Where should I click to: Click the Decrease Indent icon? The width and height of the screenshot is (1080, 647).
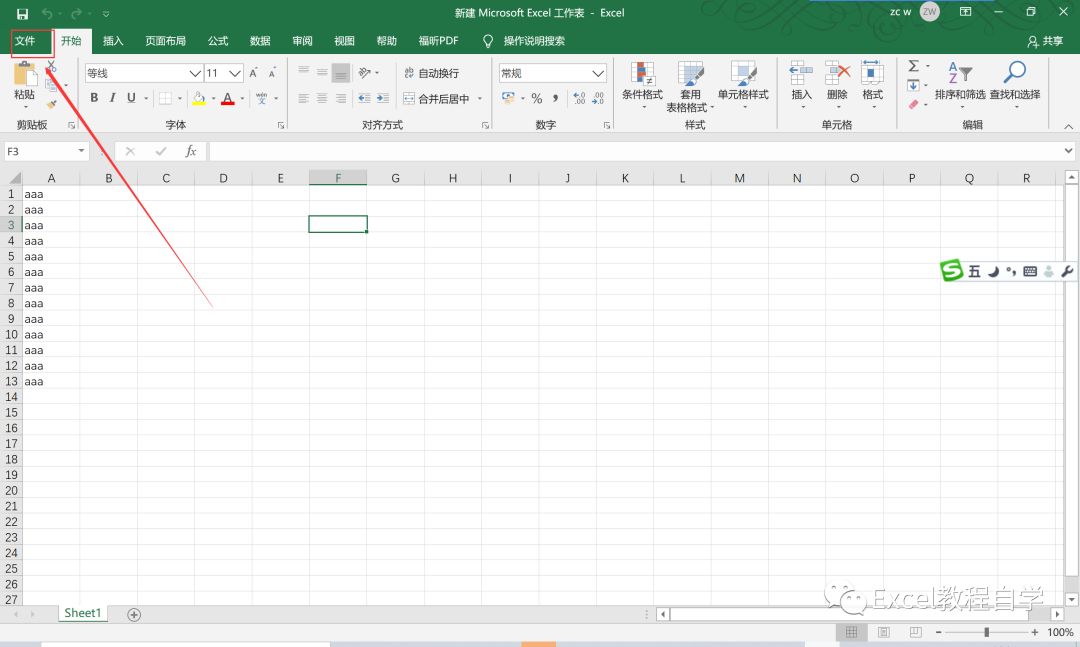364,99
